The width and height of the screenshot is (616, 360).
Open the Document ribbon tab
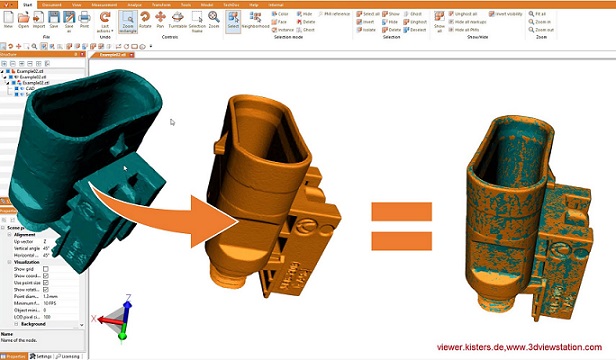(x=51, y=5)
